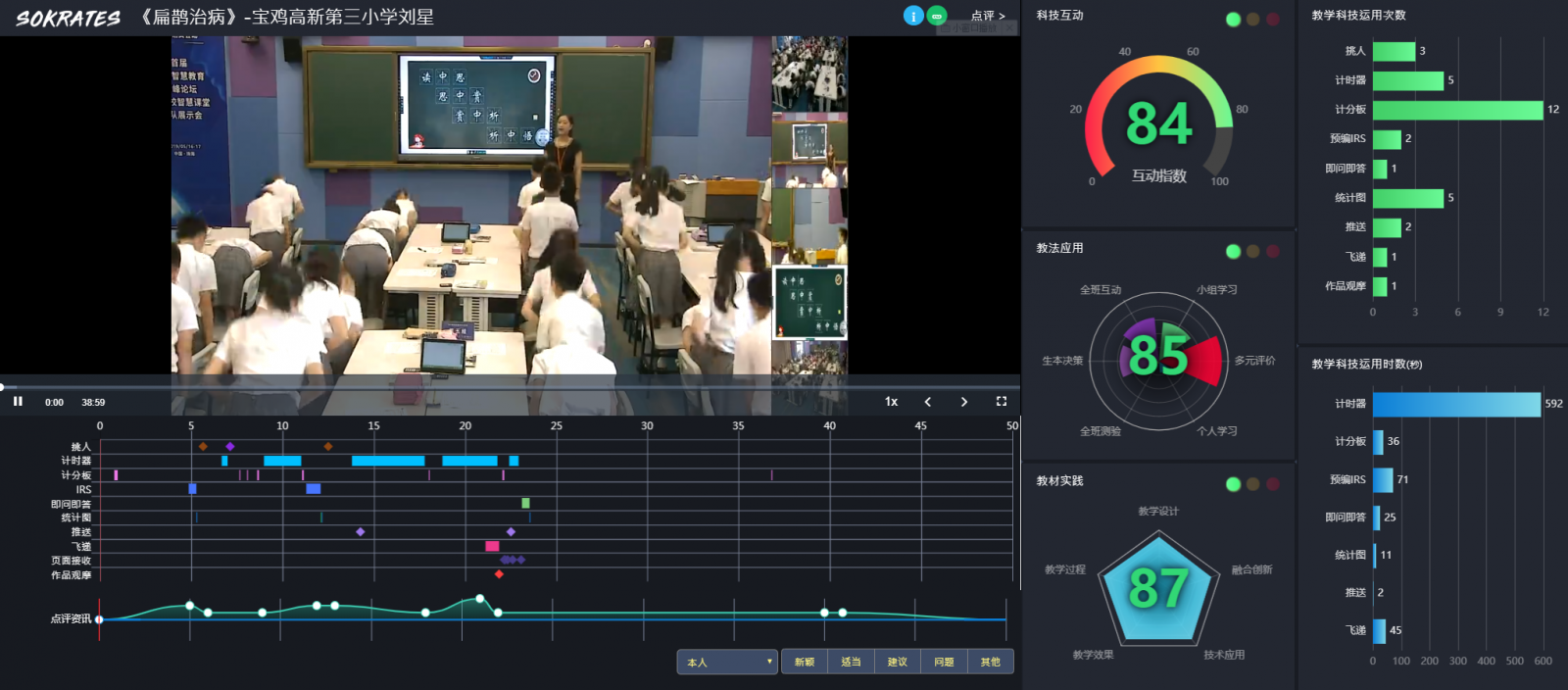Enter fullscreen video mode
The image size is (1568, 690).
tap(1001, 402)
